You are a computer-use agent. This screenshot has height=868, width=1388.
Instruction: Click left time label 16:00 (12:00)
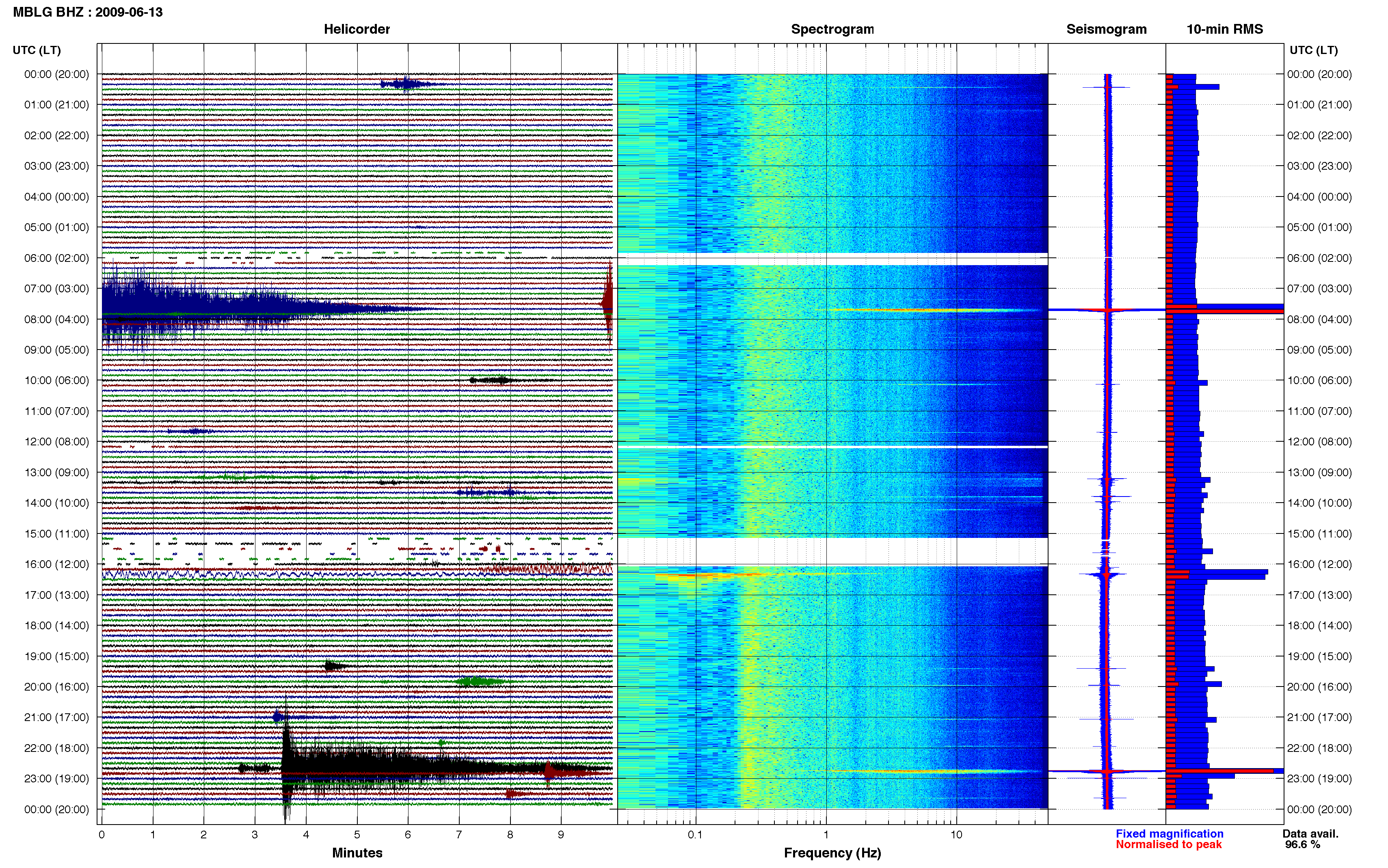pyautogui.click(x=56, y=564)
